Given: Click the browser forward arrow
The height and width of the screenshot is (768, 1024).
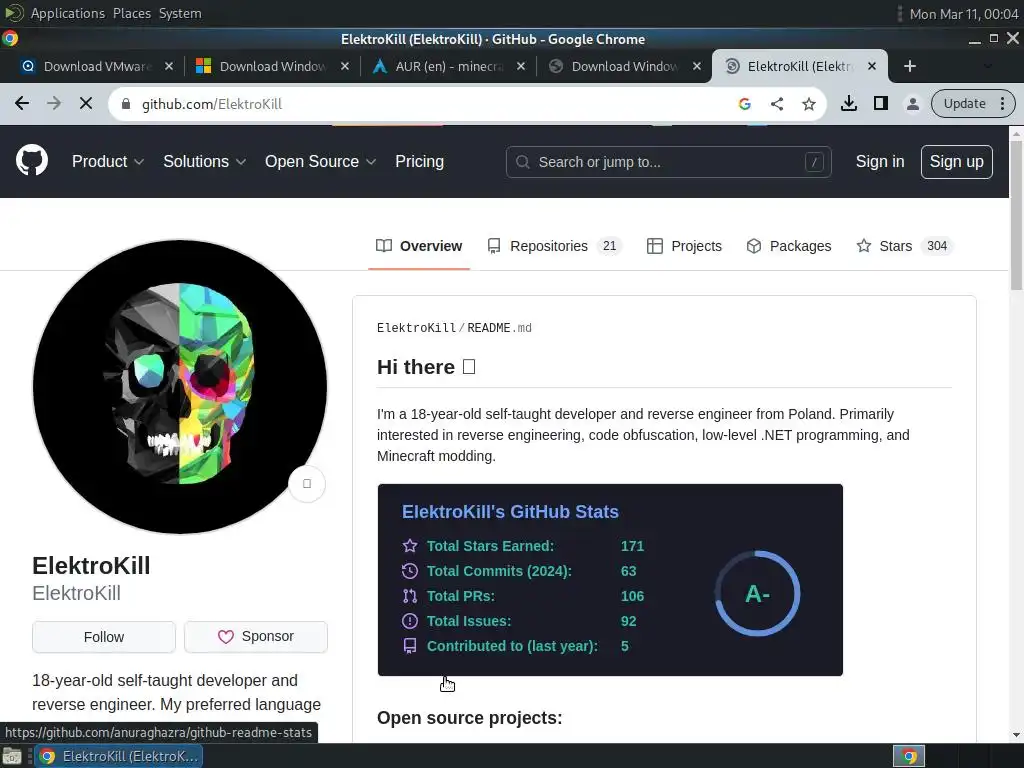Looking at the screenshot, I should (54, 103).
